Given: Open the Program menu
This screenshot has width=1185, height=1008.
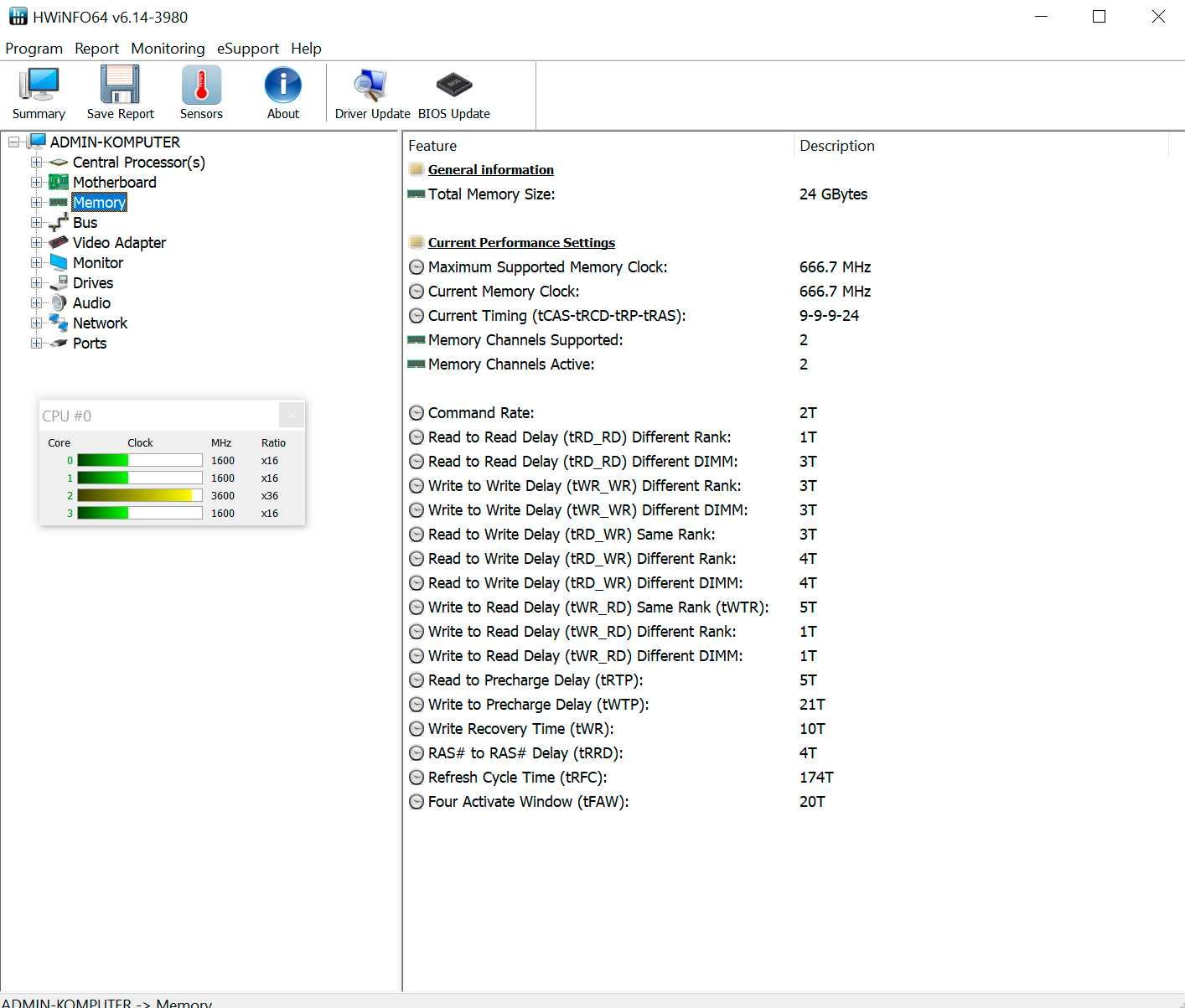Looking at the screenshot, I should pos(34,49).
